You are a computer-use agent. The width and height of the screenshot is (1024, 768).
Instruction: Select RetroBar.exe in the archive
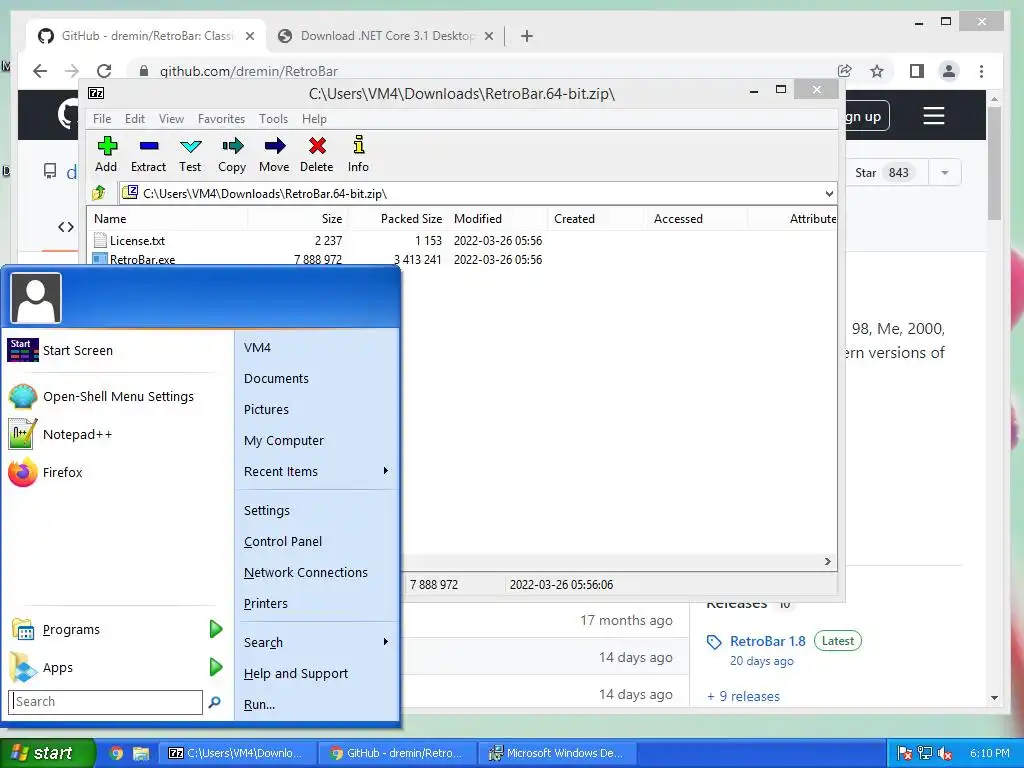142,259
